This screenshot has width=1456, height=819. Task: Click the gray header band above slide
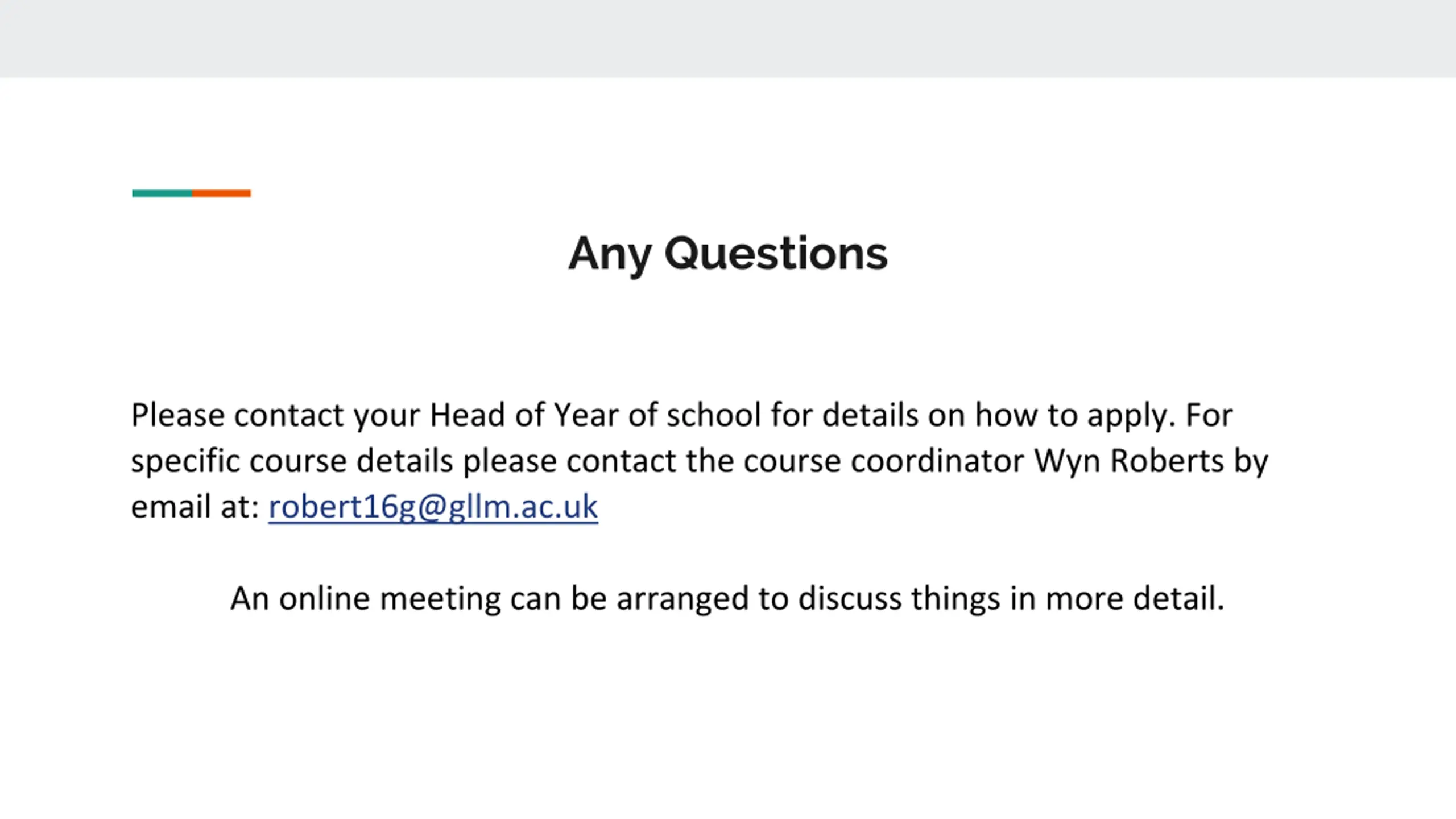[x=728, y=39]
